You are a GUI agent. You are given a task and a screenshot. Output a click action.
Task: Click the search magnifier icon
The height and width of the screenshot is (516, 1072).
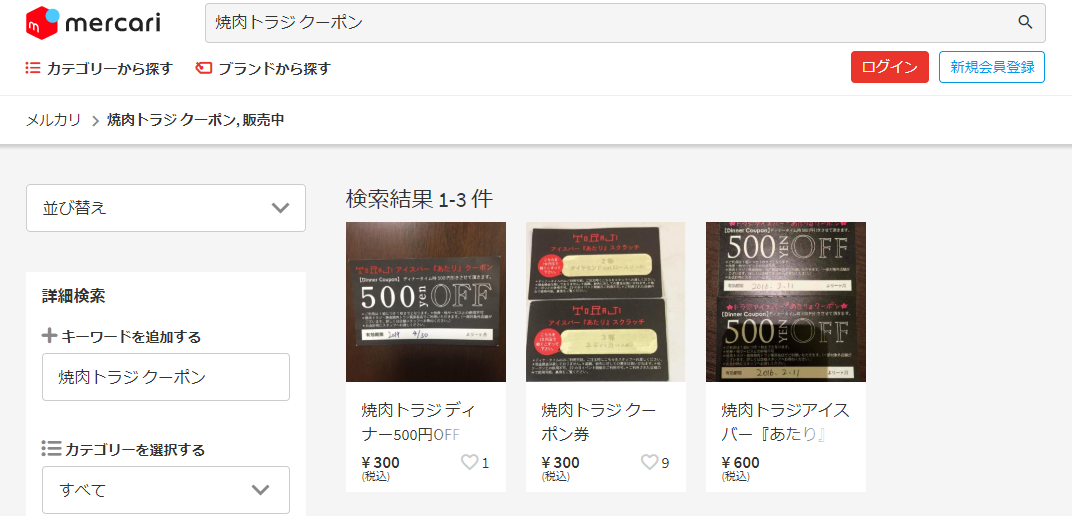pos(1025,23)
